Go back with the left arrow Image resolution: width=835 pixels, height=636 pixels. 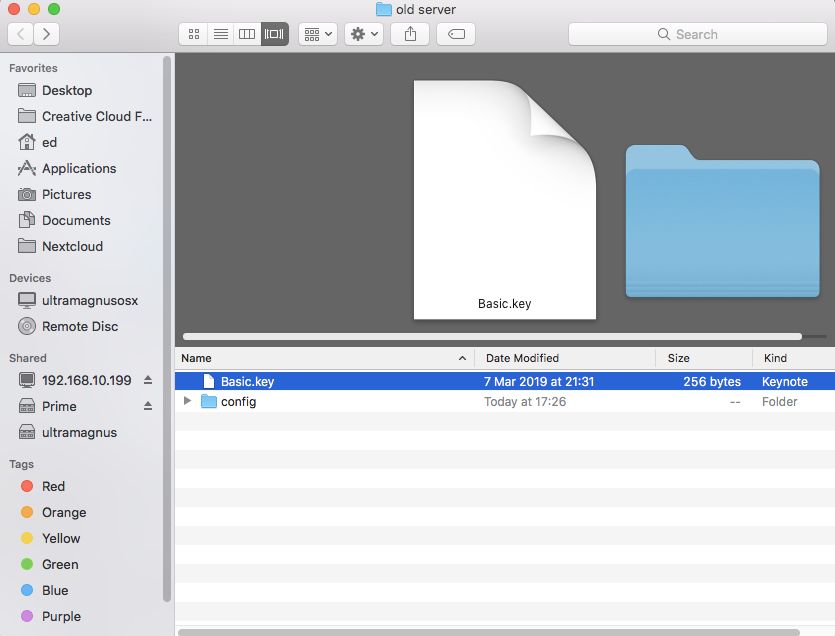tap(21, 34)
